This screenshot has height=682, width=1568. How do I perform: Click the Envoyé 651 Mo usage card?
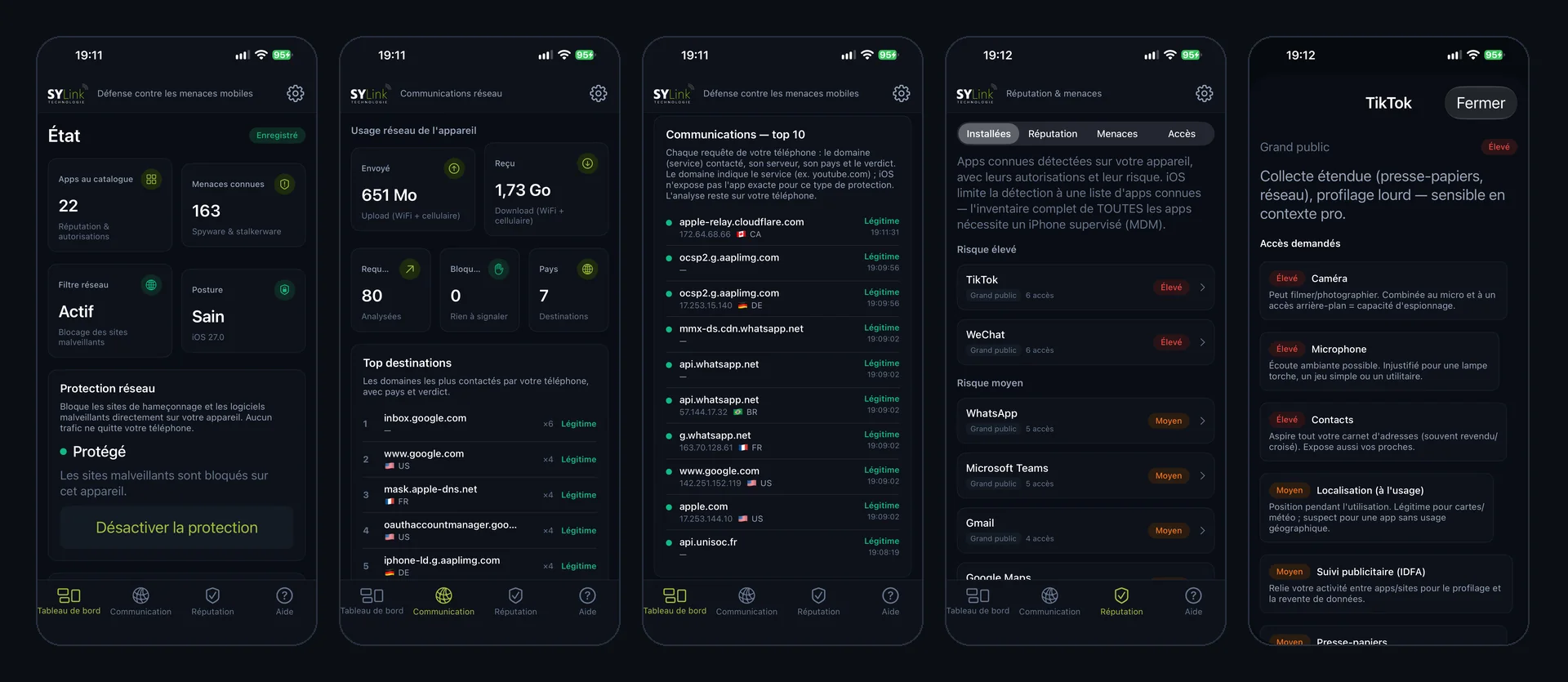(x=413, y=190)
